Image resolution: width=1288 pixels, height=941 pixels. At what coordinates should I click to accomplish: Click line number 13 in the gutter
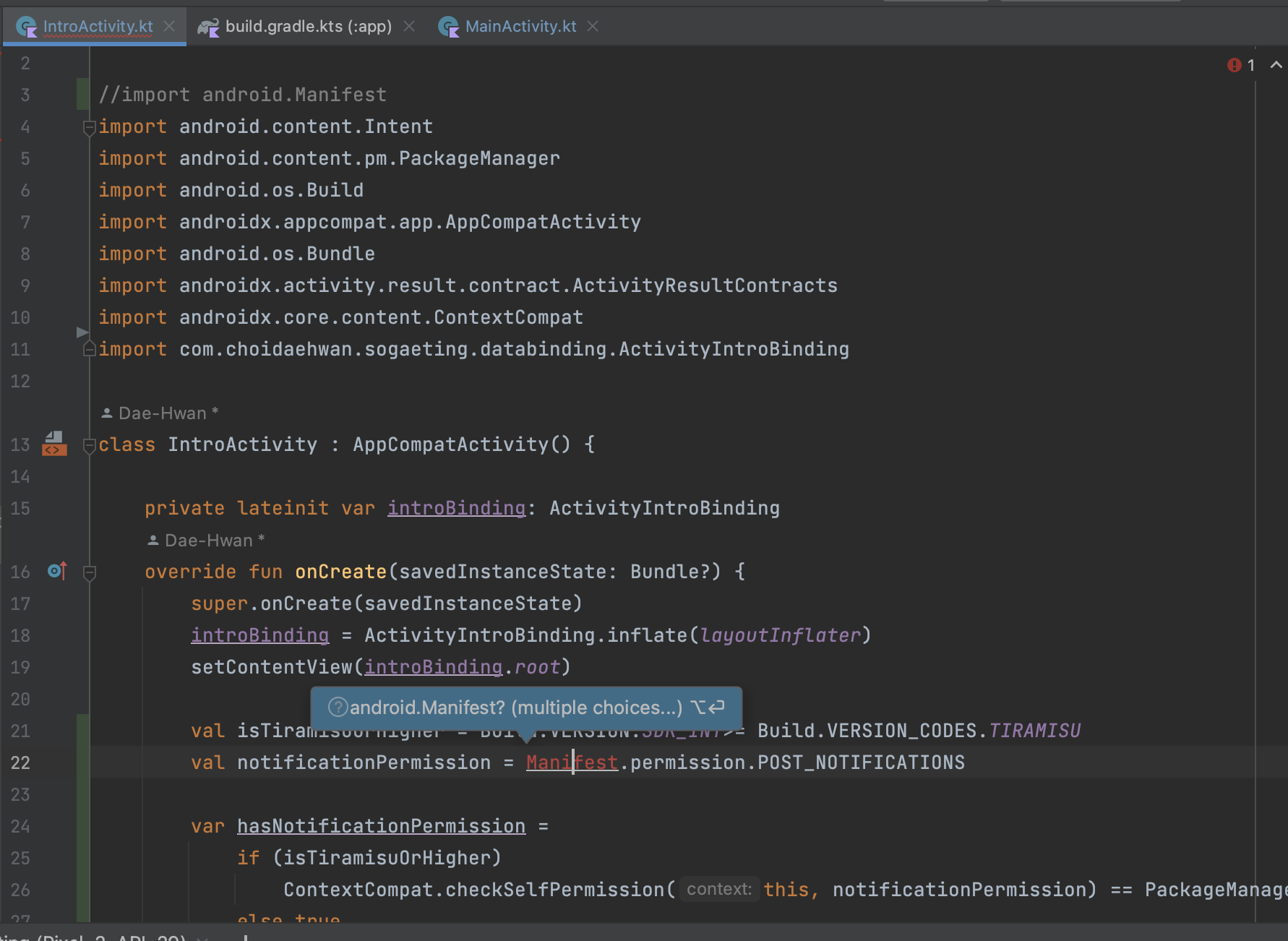click(20, 444)
